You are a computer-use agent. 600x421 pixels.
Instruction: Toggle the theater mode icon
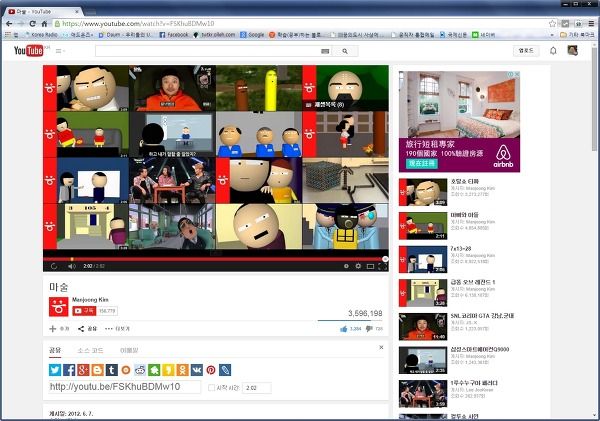(370, 266)
